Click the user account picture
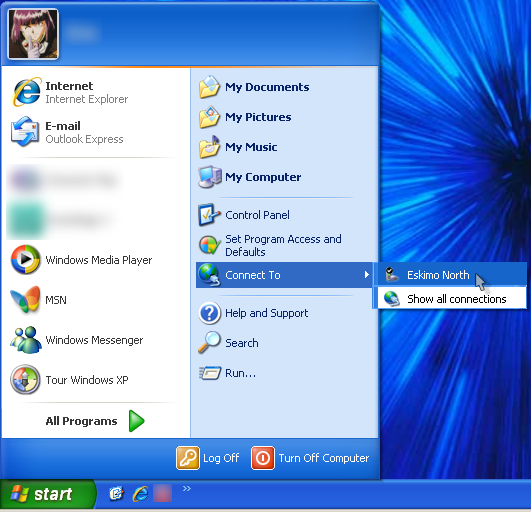 [33, 34]
